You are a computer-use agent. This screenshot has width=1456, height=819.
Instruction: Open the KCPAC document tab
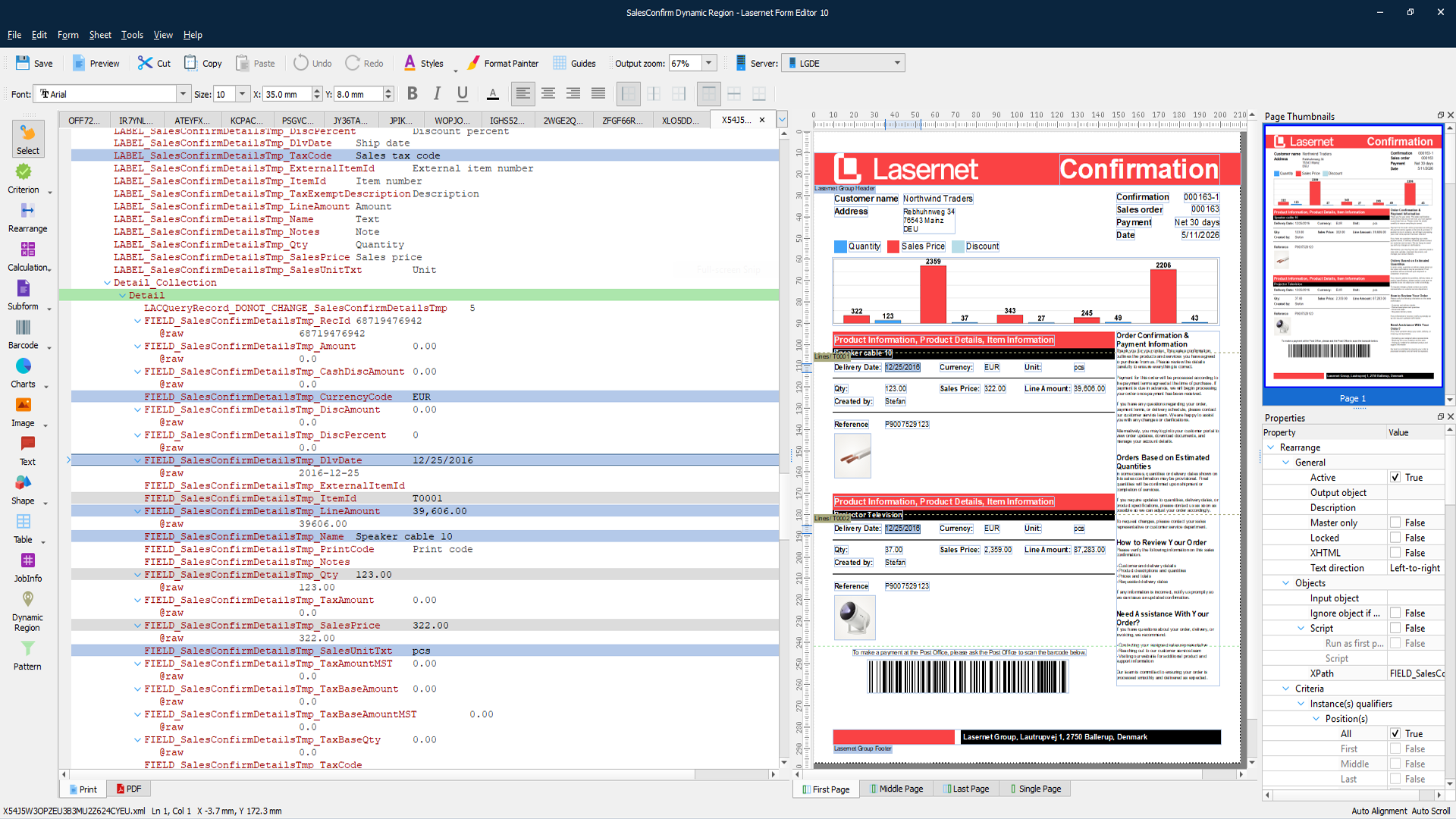click(246, 121)
